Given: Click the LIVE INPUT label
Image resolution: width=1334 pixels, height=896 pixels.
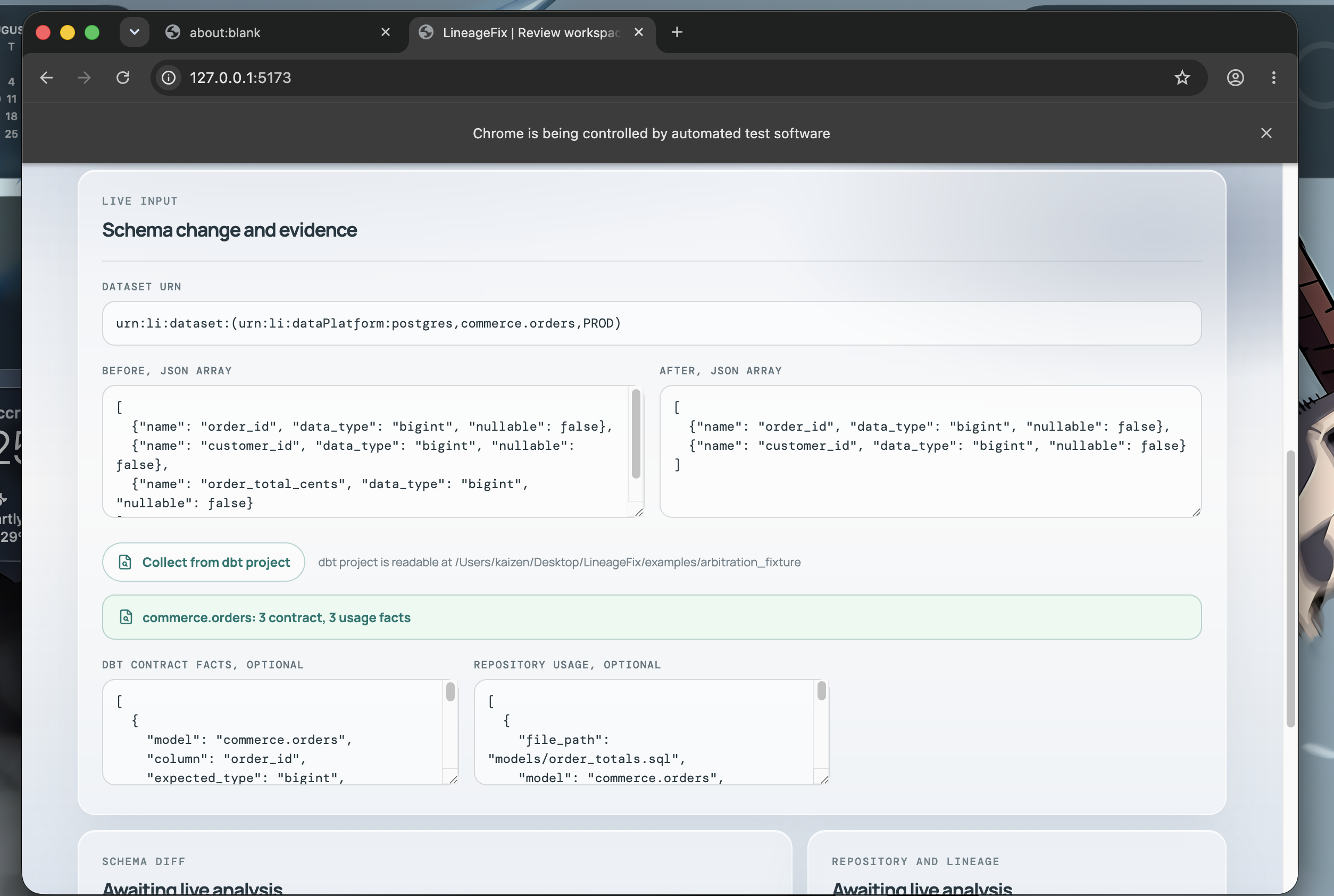Looking at the screenshot, I should pyautogui.click(x=139, y=201).
